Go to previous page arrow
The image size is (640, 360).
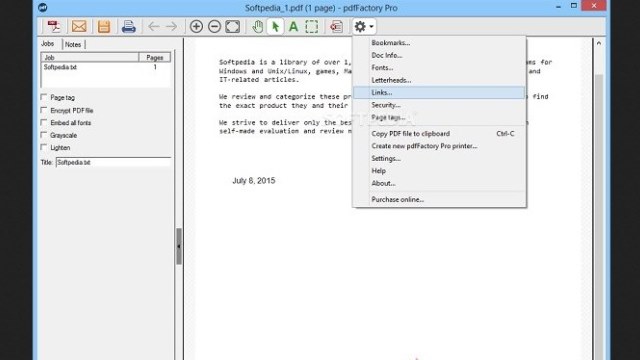point(153,27)
